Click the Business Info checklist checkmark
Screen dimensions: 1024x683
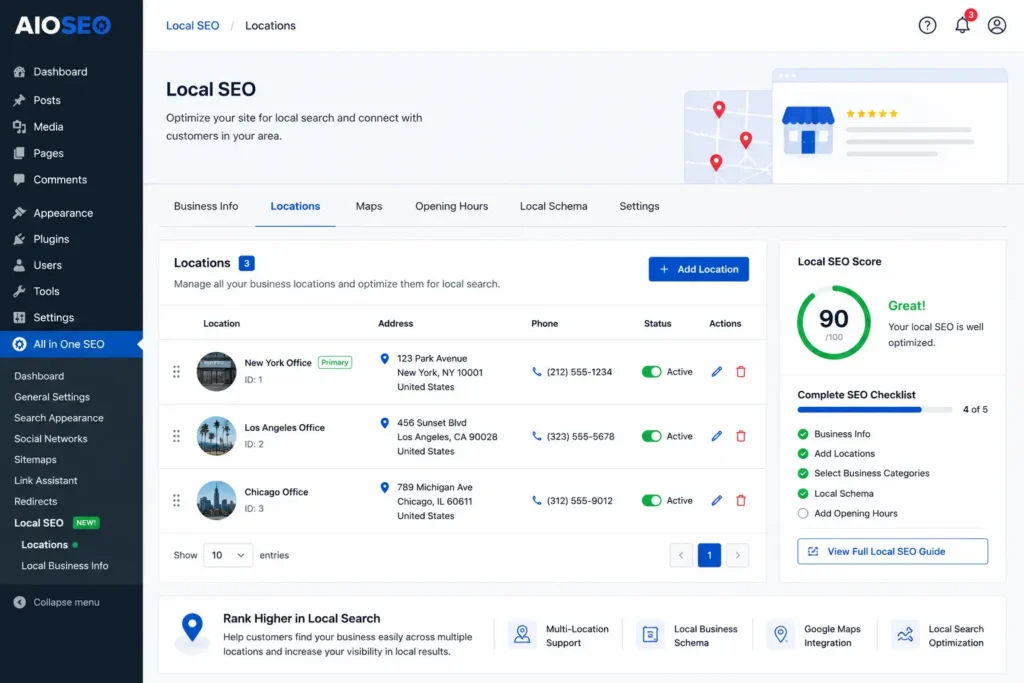tap(803, 434)
